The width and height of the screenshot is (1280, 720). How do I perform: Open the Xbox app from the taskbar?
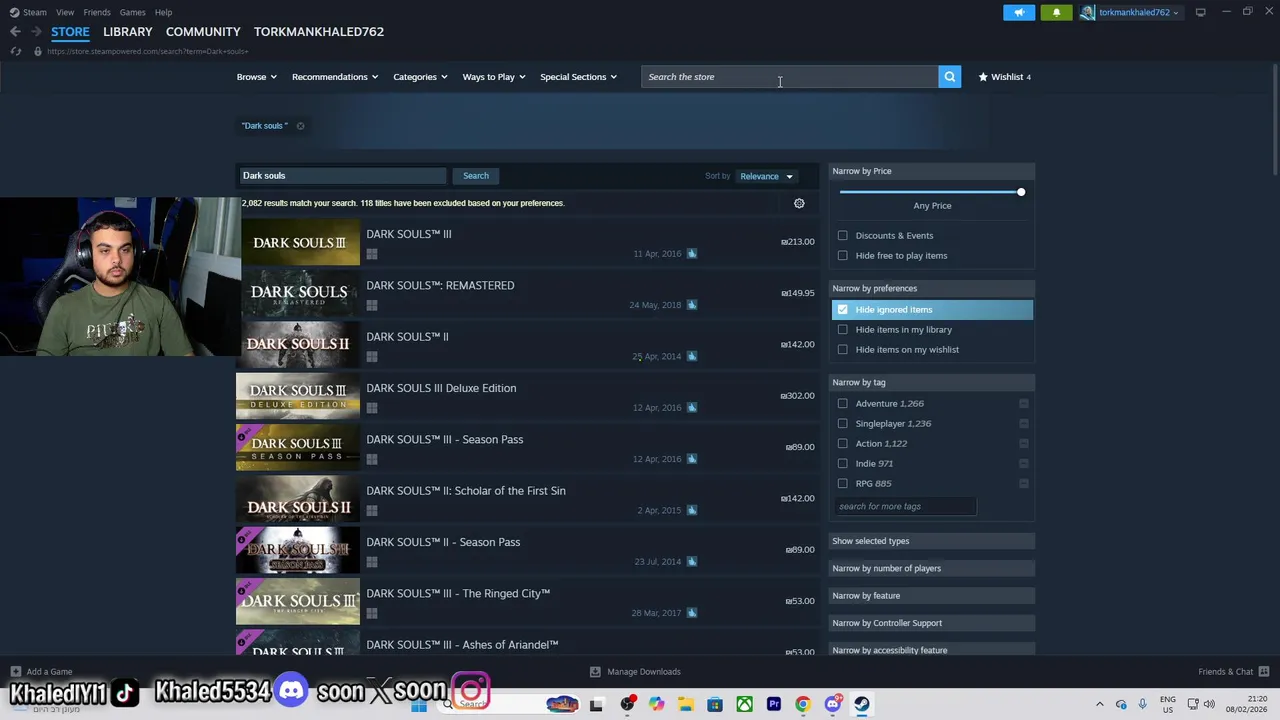(x=744, y=704)
